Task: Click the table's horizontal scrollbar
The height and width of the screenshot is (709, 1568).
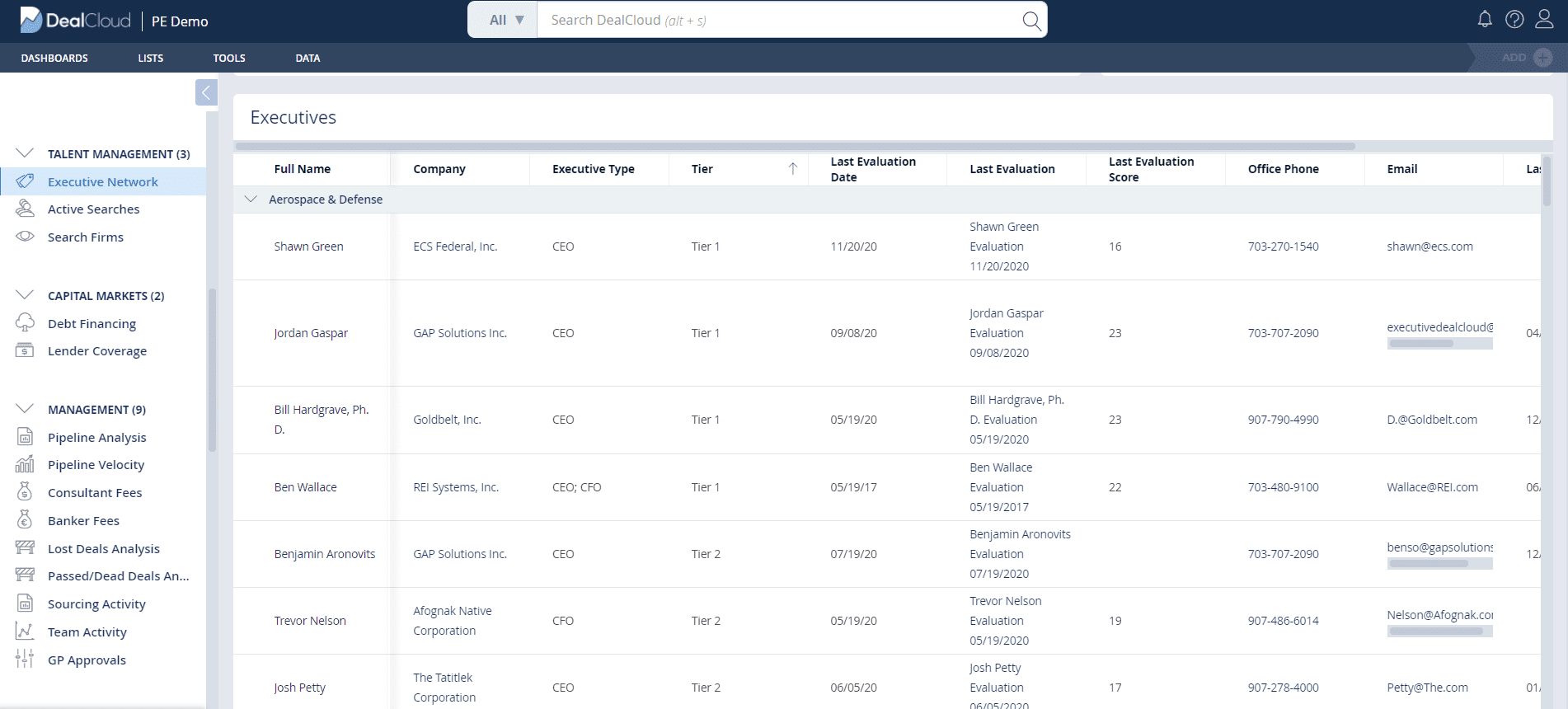Action: pos(795,146)
